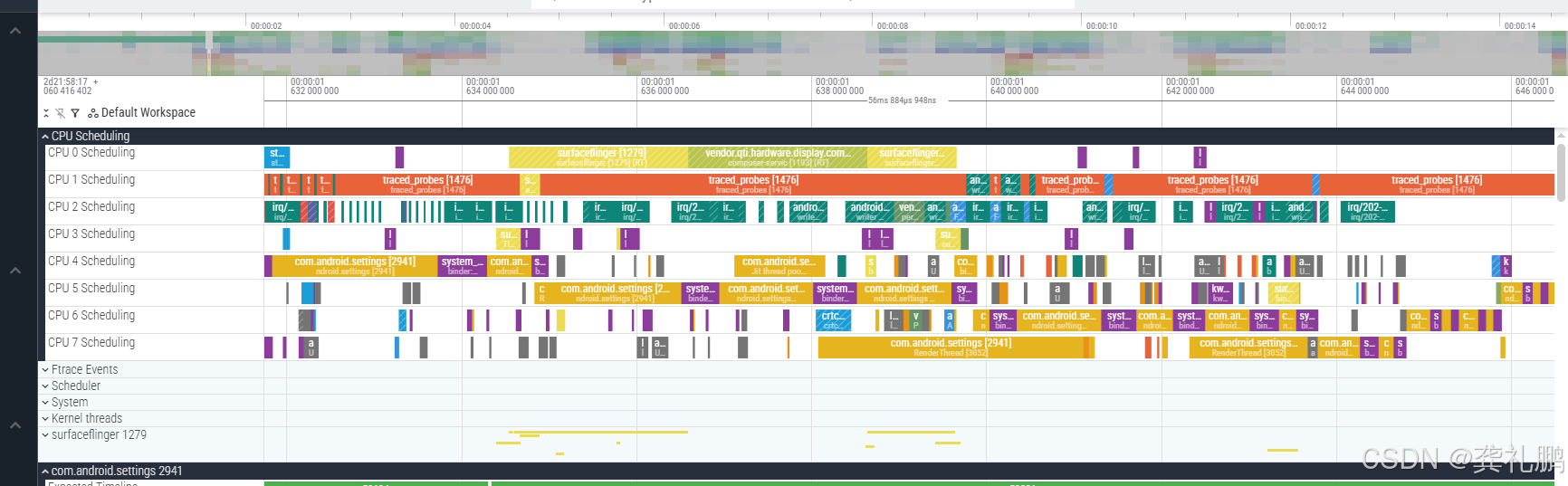Select the CPU 3 Scheduling track label
The width and height of the screenshot is (1568, 486).
[91, 234]
